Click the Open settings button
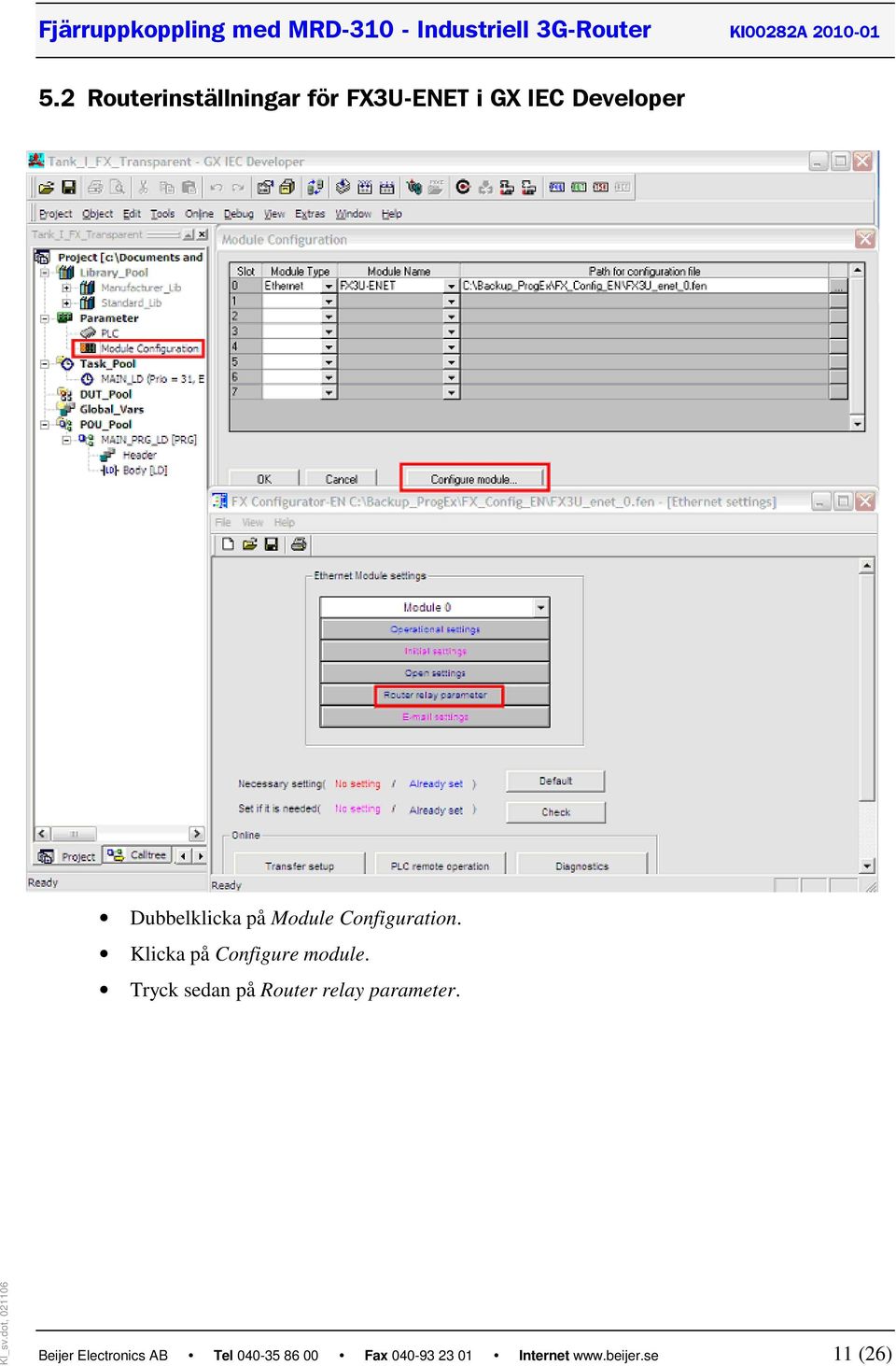Image resolution: width=896 pixels, height=1366 pixels. 435,673
